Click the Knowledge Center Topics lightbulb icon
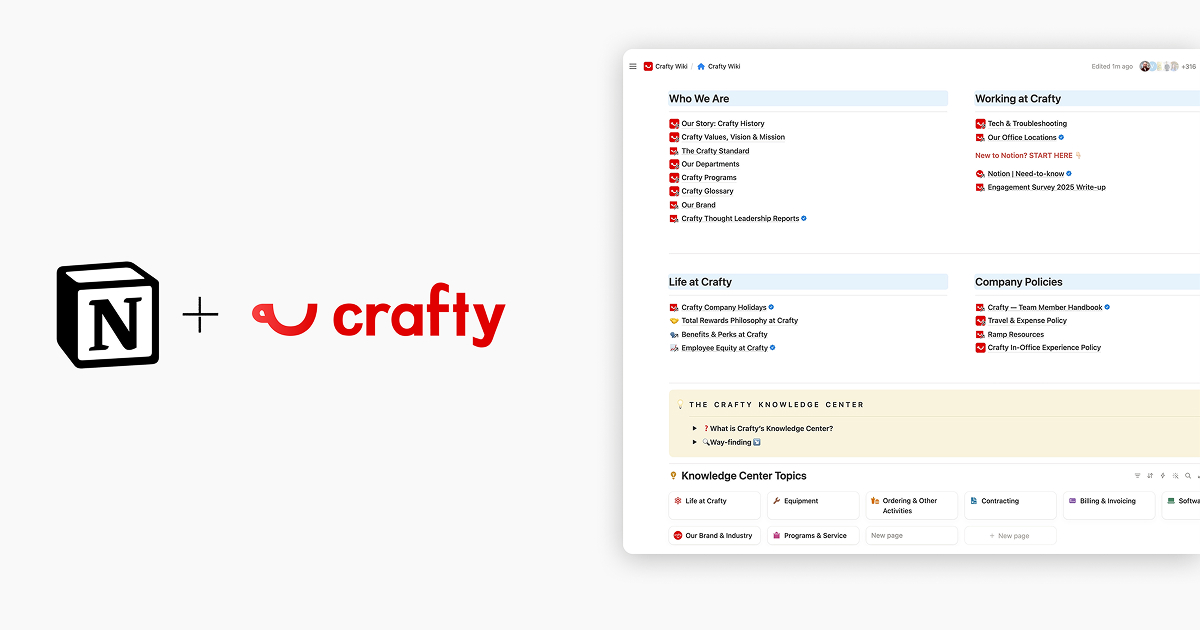Screen dimensions: 1200x630 coord(673,476)
